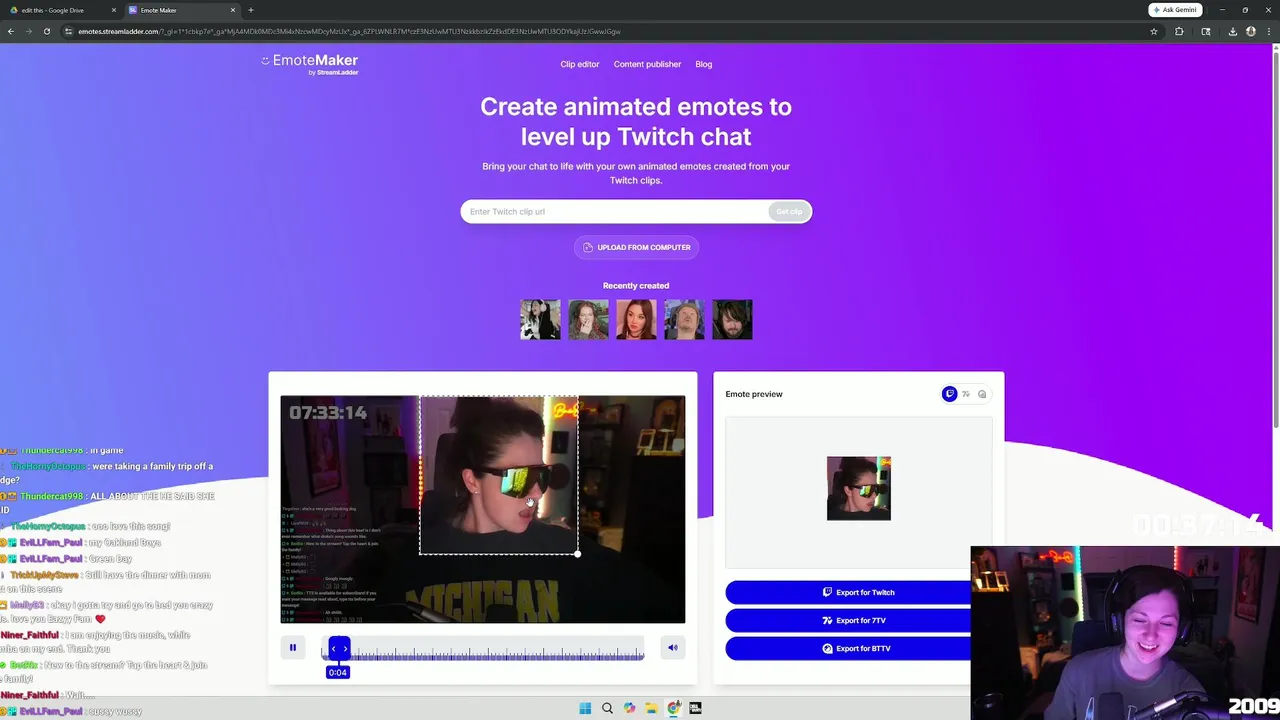The image size is (1280, 720).
Task: Click the blue timeline selection handle
Action: pos(339,648)
